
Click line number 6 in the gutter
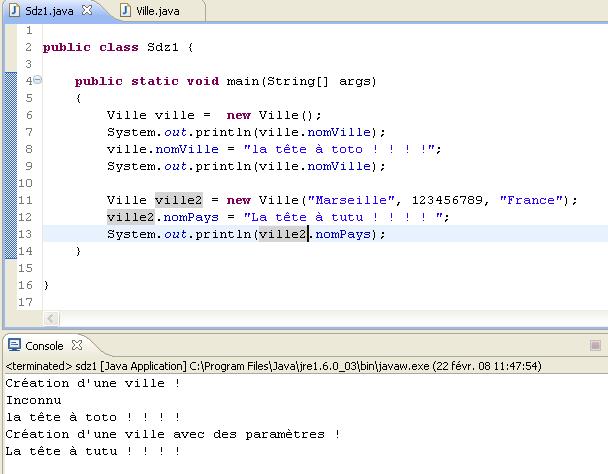pos(29,115)
